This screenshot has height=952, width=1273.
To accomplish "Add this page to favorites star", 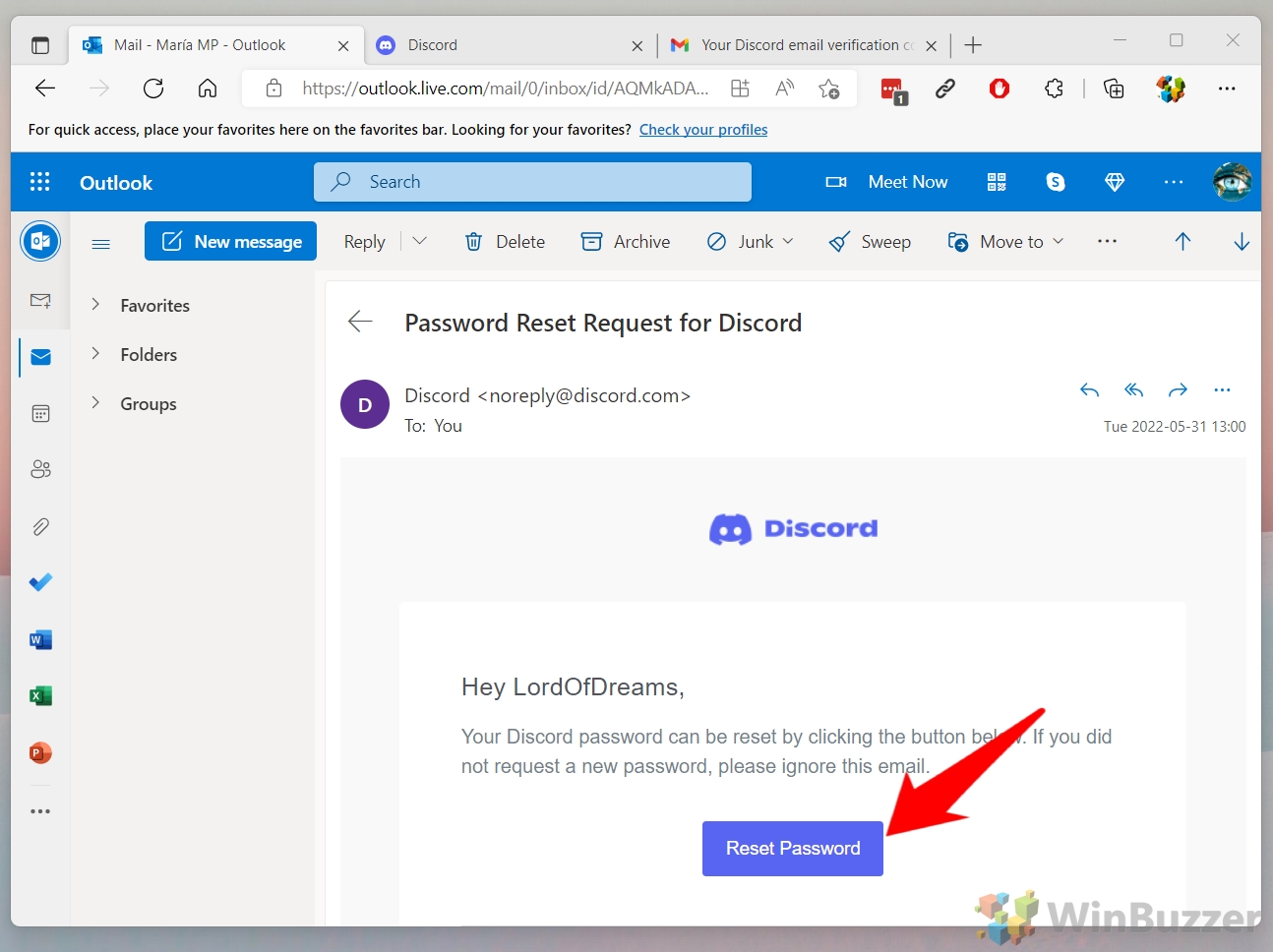I will click(828, 89).
